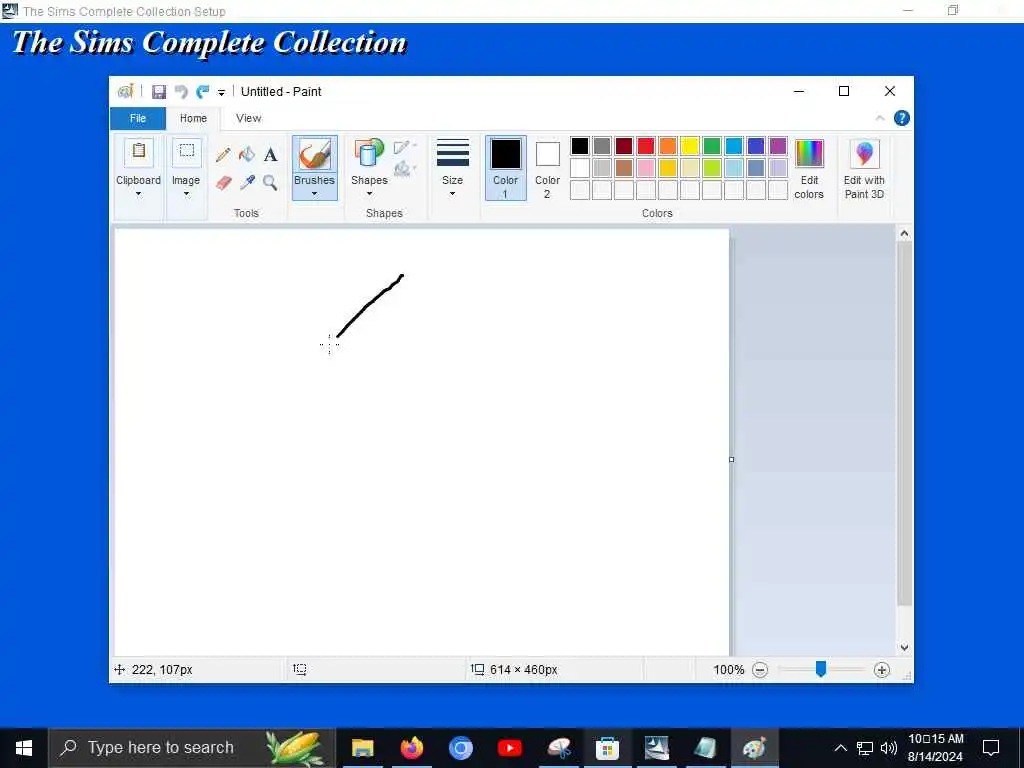Open the shape Outline dropdown
The height and width of the screenshot is (768, 1024).
(x=405, y=146)
